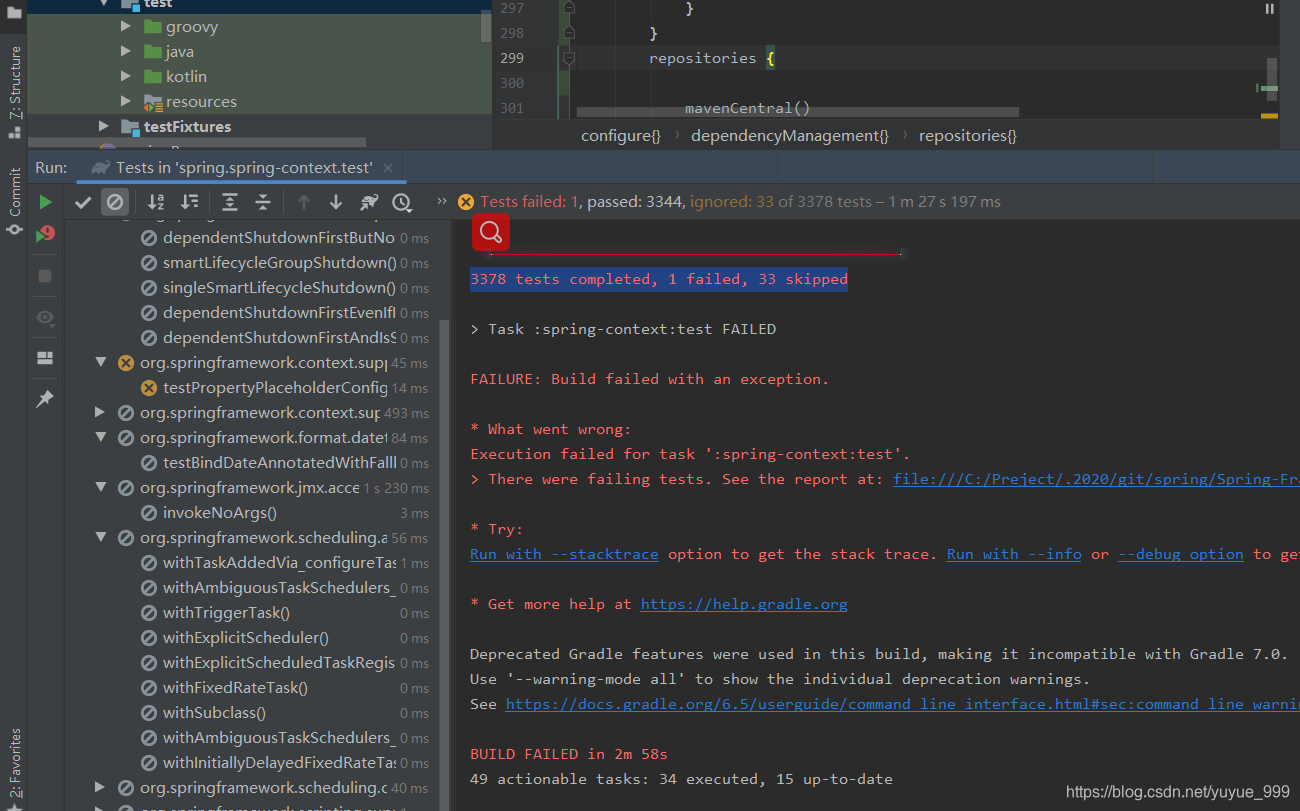Viewport: 1300px width, 811px height.
Task: Expand the java folder
Action: (126, 52)
